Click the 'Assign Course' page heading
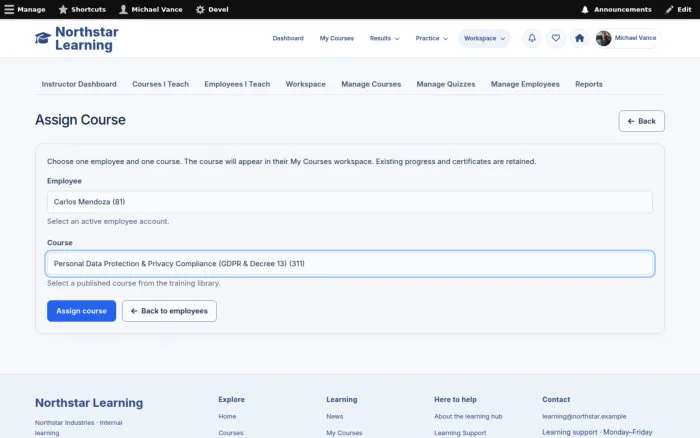The image size is (700, 438). click(80, 120)
